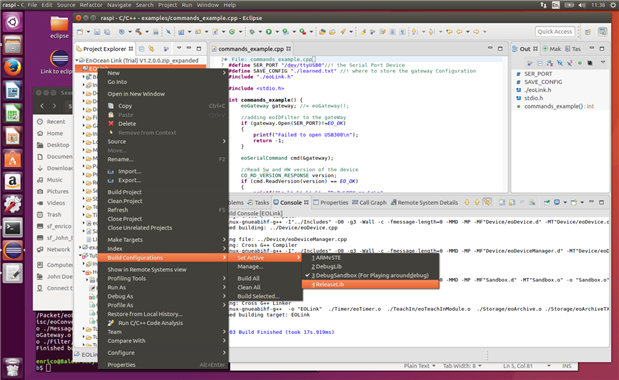619x380 pixels.
Task: Click the Open Perspective icon
Action: 588,32
